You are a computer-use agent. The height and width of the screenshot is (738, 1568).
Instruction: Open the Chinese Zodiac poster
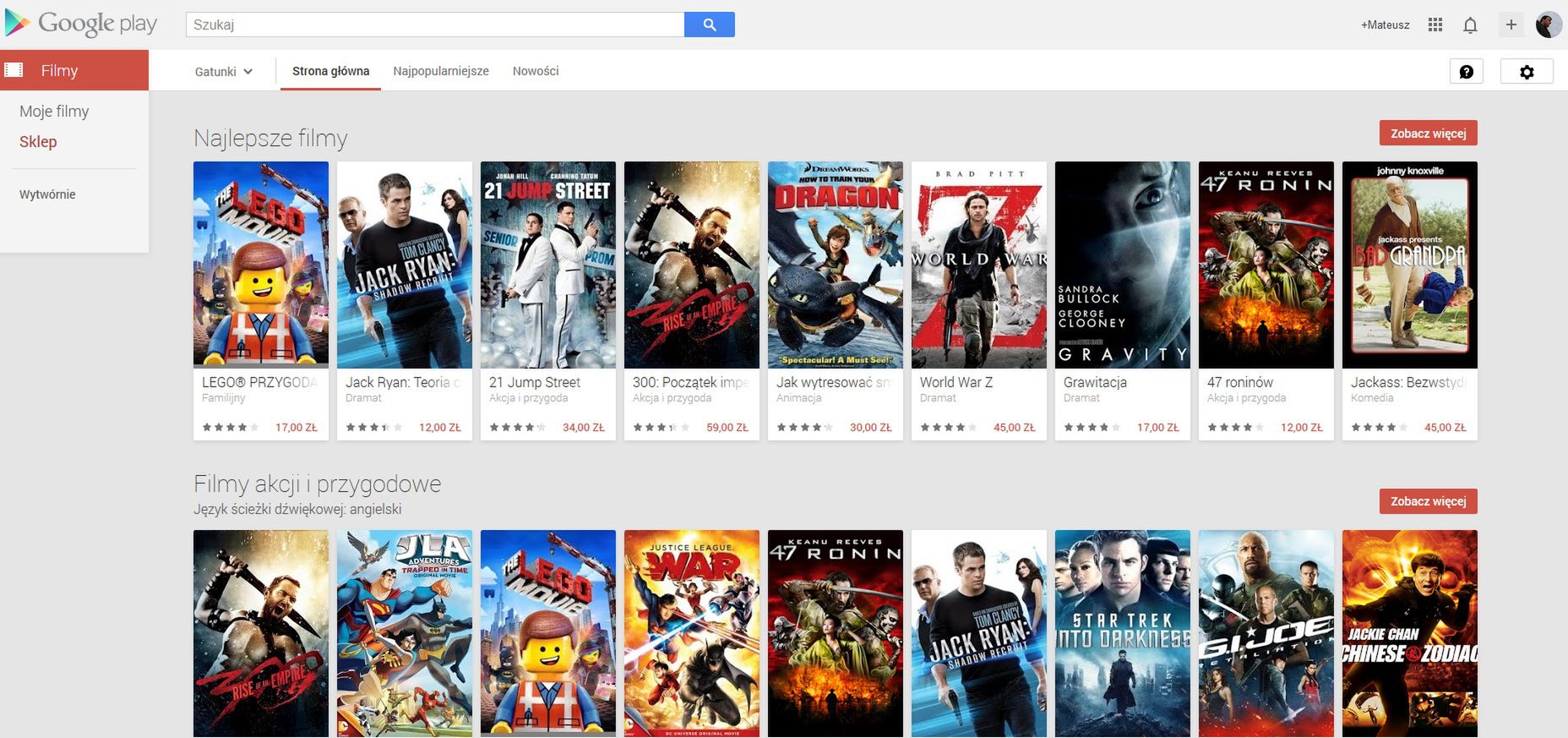tap(1410, 633)
